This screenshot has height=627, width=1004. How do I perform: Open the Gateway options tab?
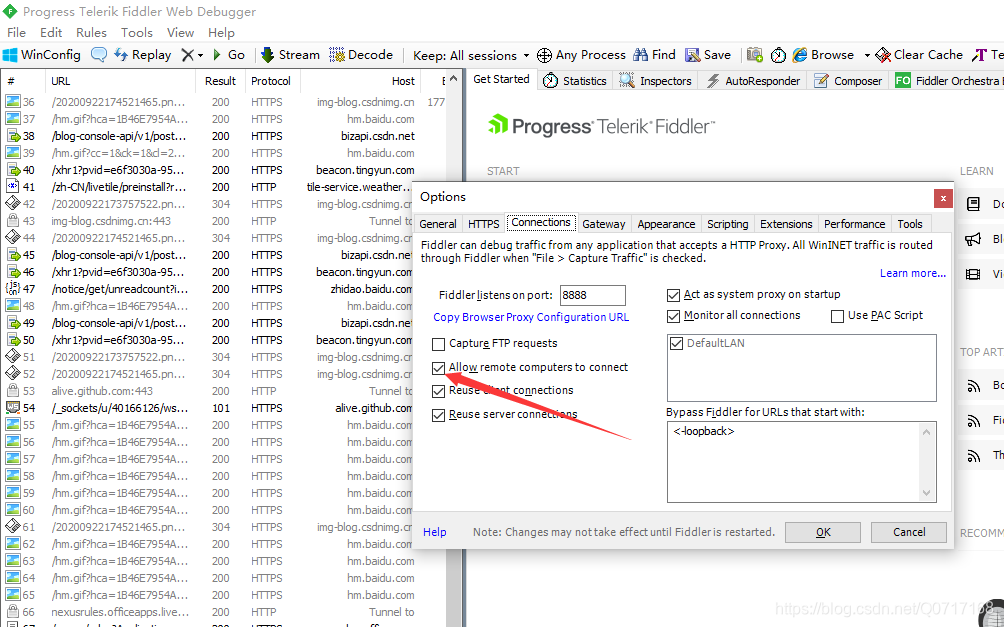(x=603, y=224)
